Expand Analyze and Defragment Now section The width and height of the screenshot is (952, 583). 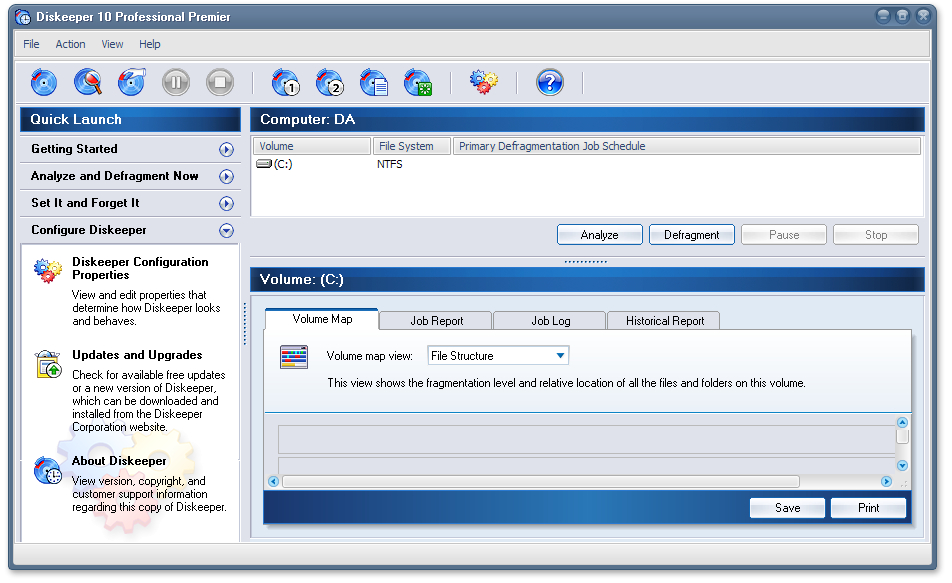[x=226, y=176]
